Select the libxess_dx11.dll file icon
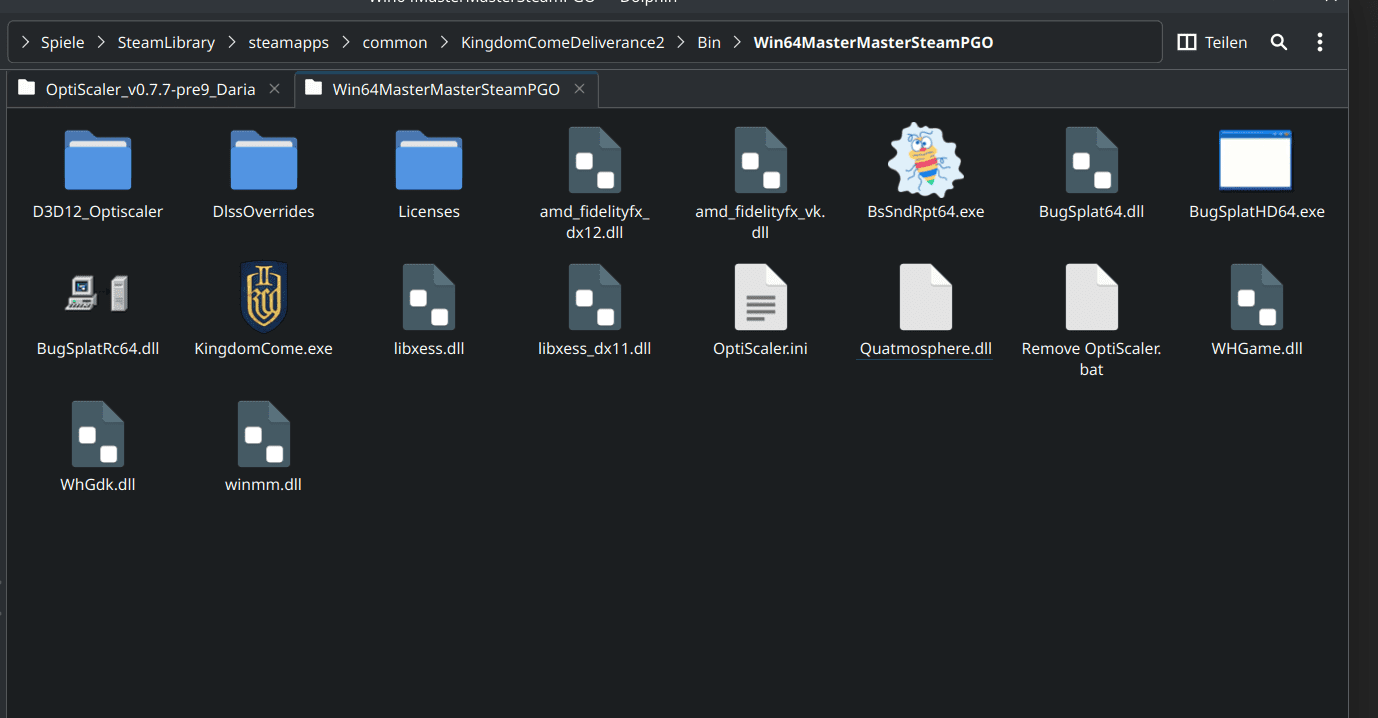Viewport: 1378px width, 718px height. (x=595, y=297)
